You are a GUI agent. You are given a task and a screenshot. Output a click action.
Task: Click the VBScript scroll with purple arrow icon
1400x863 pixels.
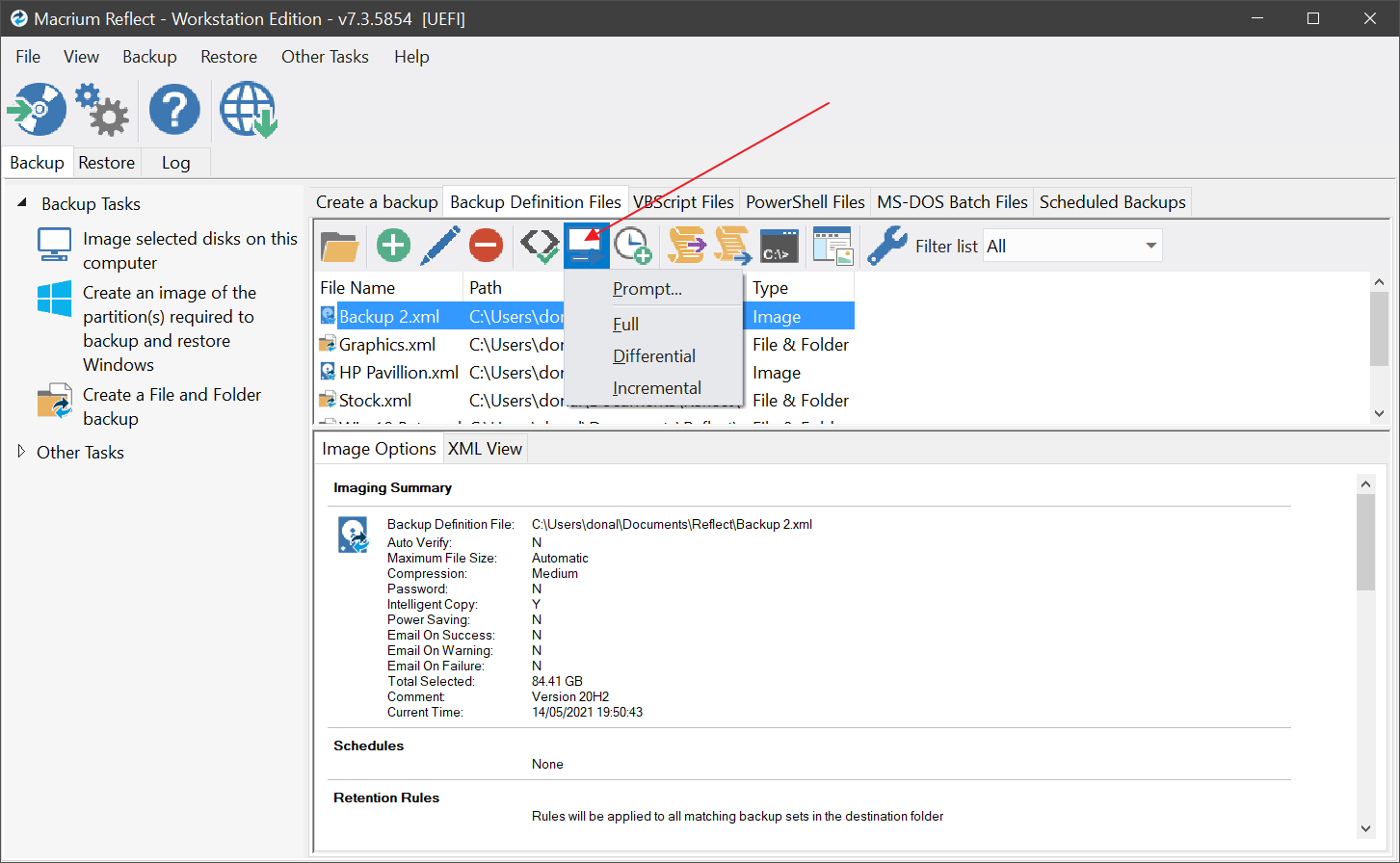(x=686, y=246)
